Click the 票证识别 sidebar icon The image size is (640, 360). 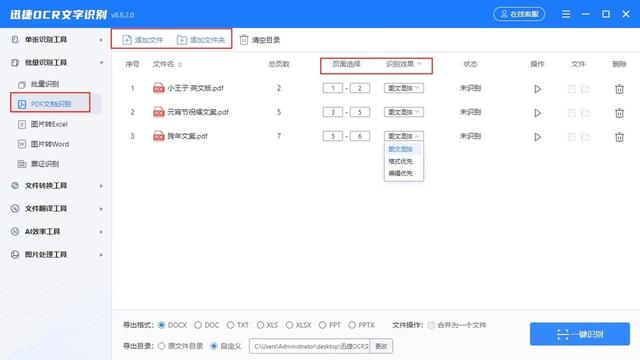(x=22, y=164)
